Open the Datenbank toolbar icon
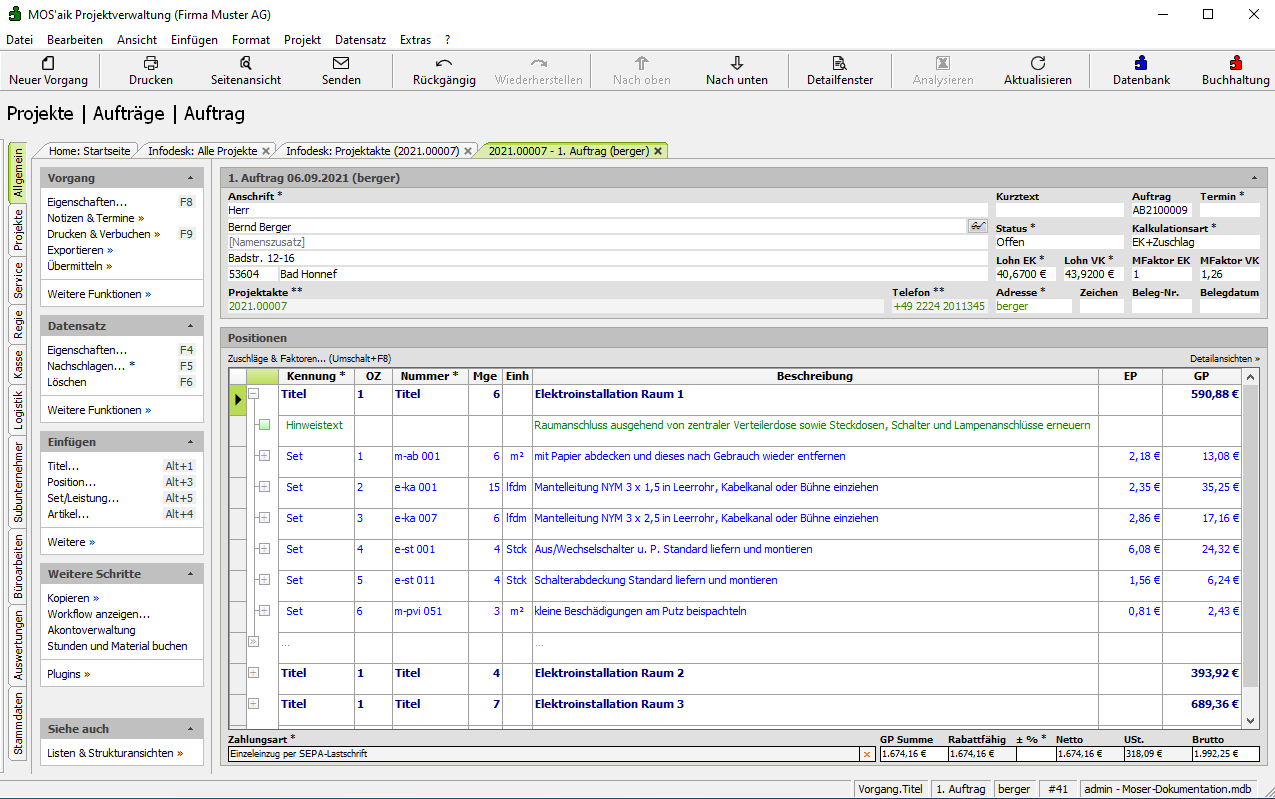The height and width of the screenshot is (799, 1275). (x=1141, y=63)
